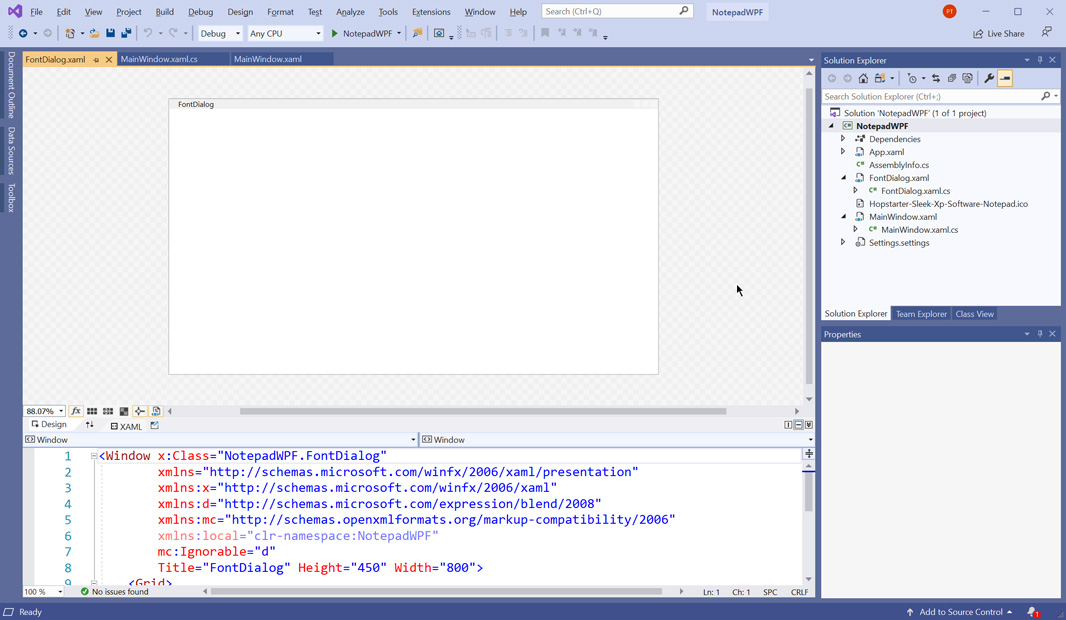
Task: Open the Any CPU platform dropdown
Action: [x=285, y=33]
